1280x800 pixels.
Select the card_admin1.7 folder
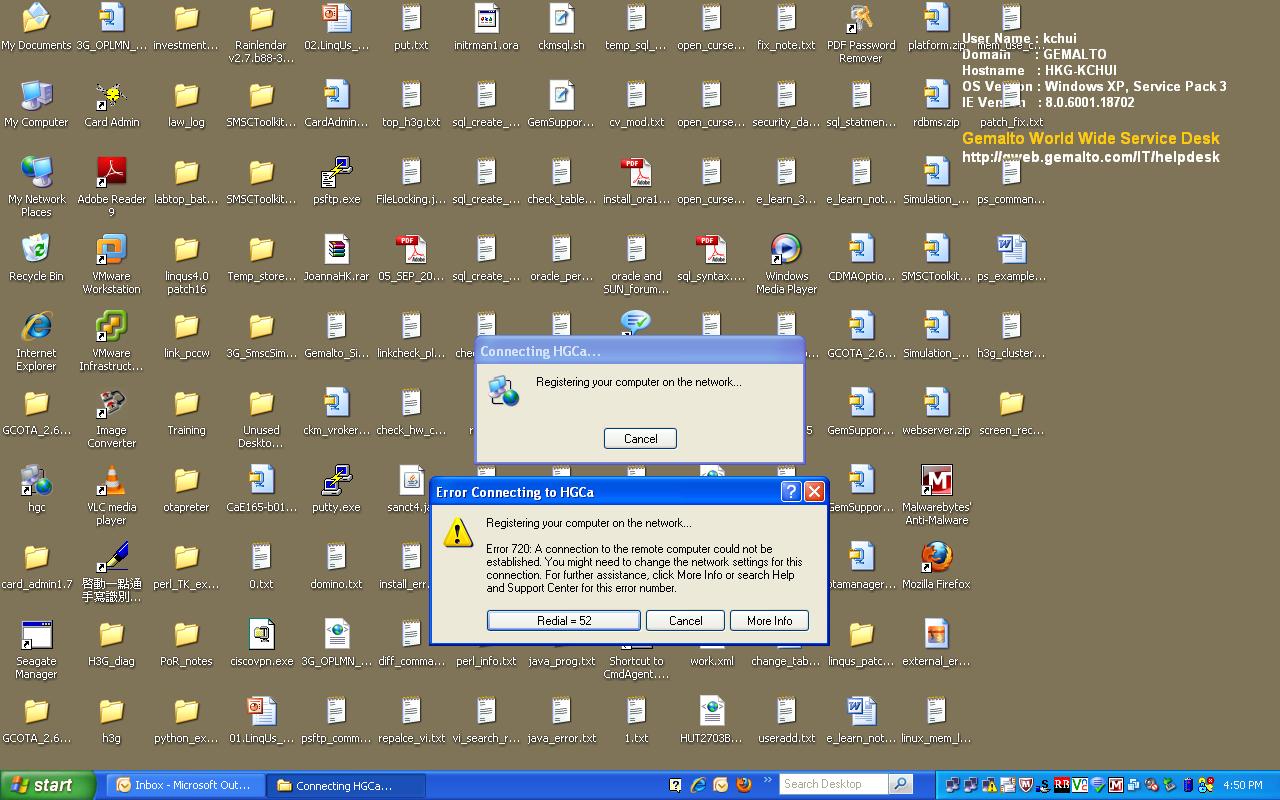pos(36,566)
